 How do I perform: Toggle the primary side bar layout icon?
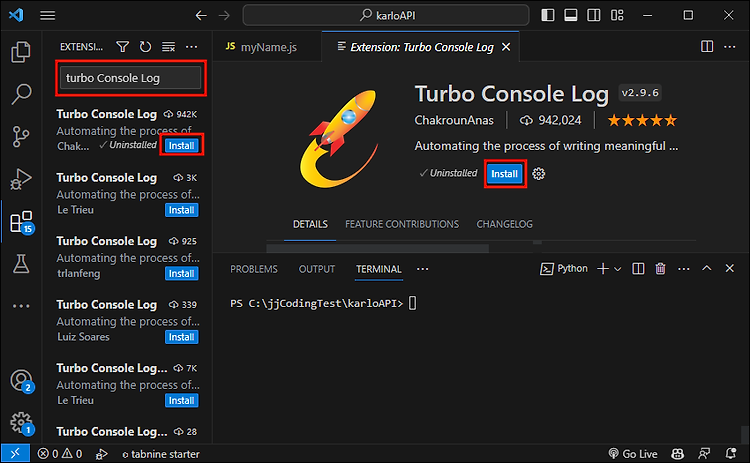548,15
